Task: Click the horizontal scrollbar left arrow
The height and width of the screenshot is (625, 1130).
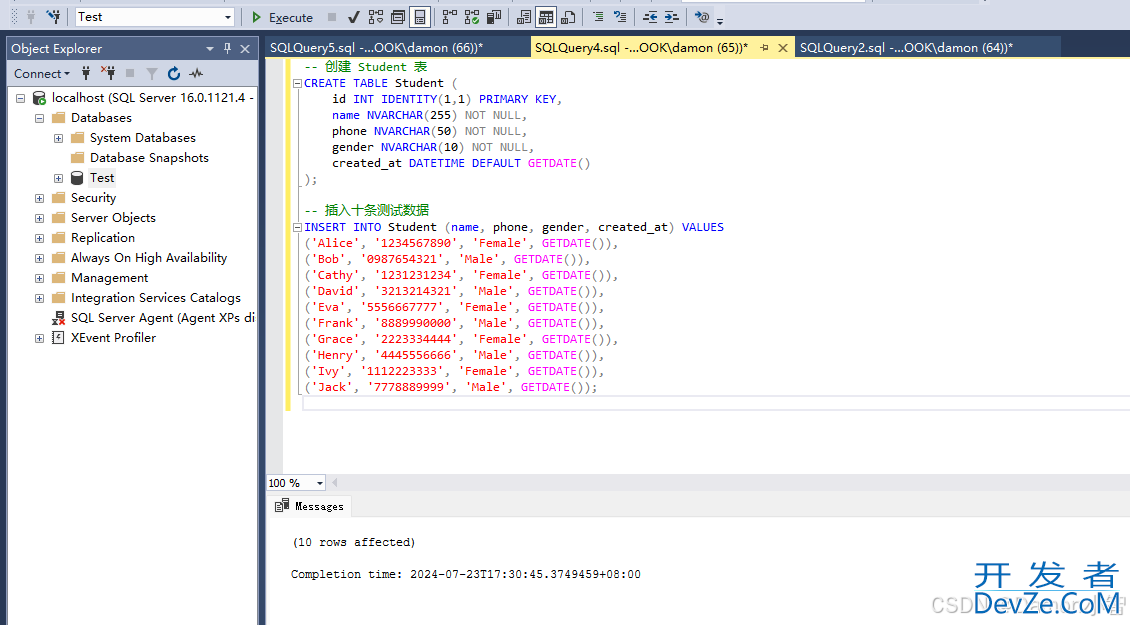Action: pyautogui.click(x=334, y=482)
